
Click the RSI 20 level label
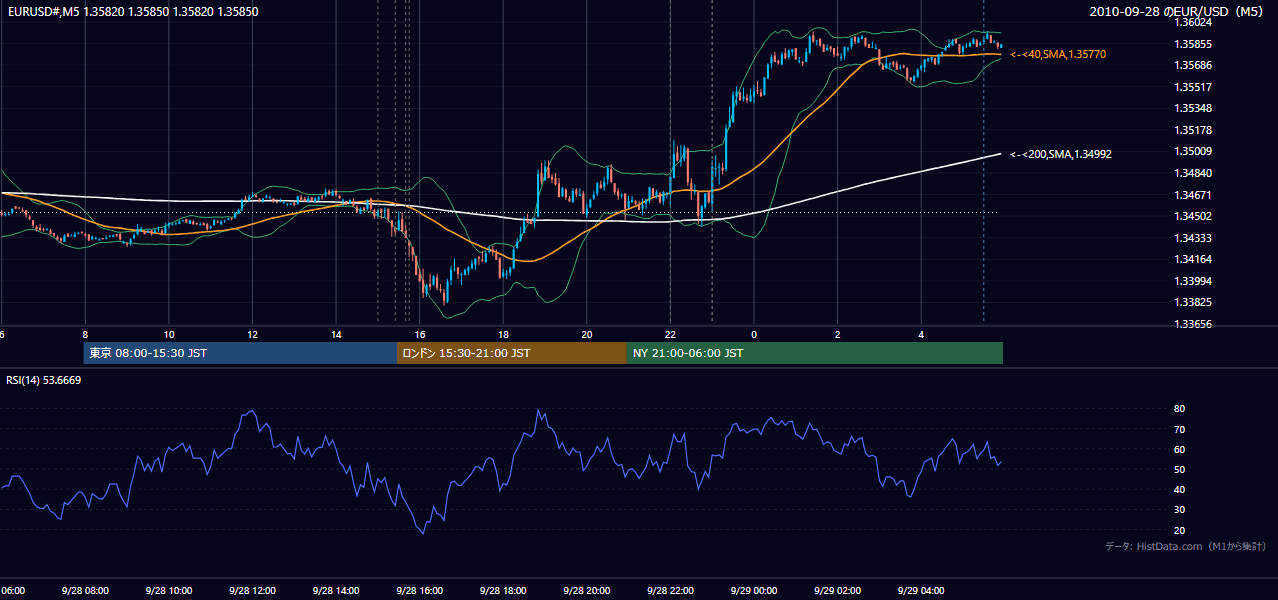click(1179, 530)
